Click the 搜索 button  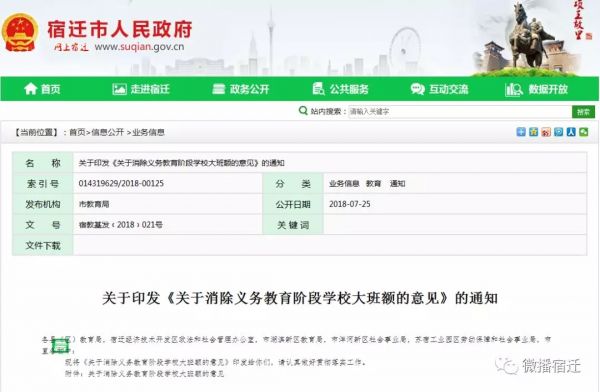click(x=584, y=111)
